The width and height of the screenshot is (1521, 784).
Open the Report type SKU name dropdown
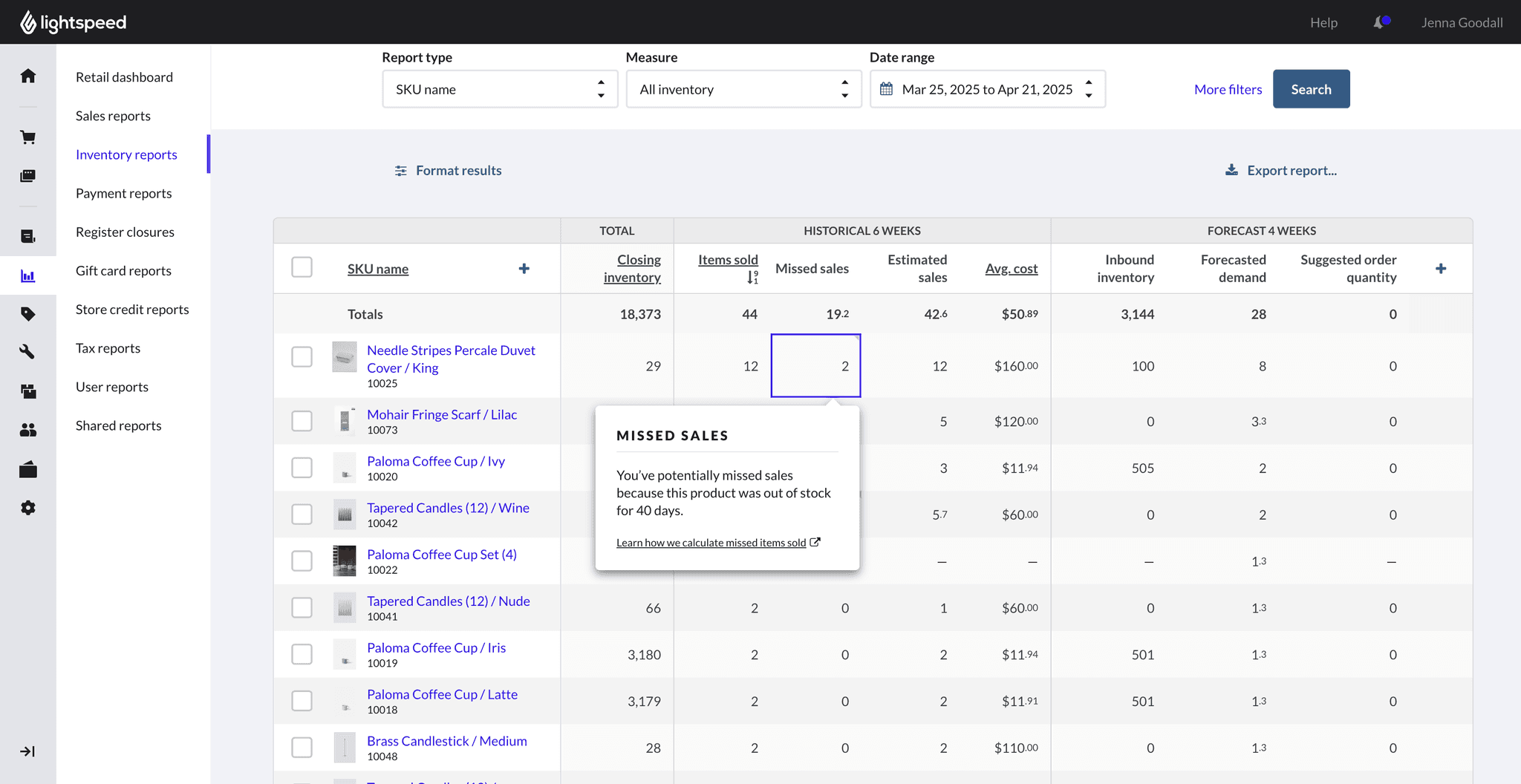coord(500,89)
